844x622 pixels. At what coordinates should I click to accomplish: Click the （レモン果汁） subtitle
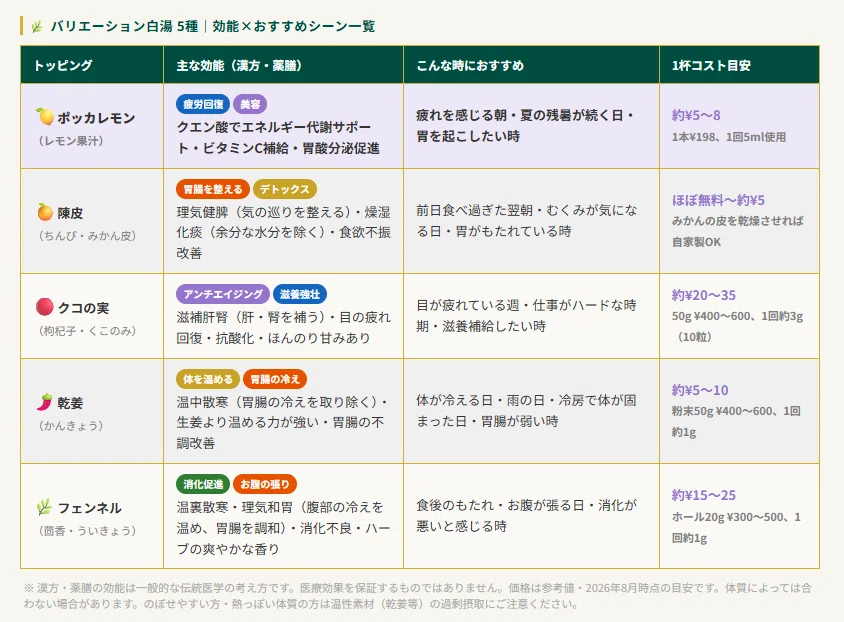pyautogui.click(x=71, y=140)
